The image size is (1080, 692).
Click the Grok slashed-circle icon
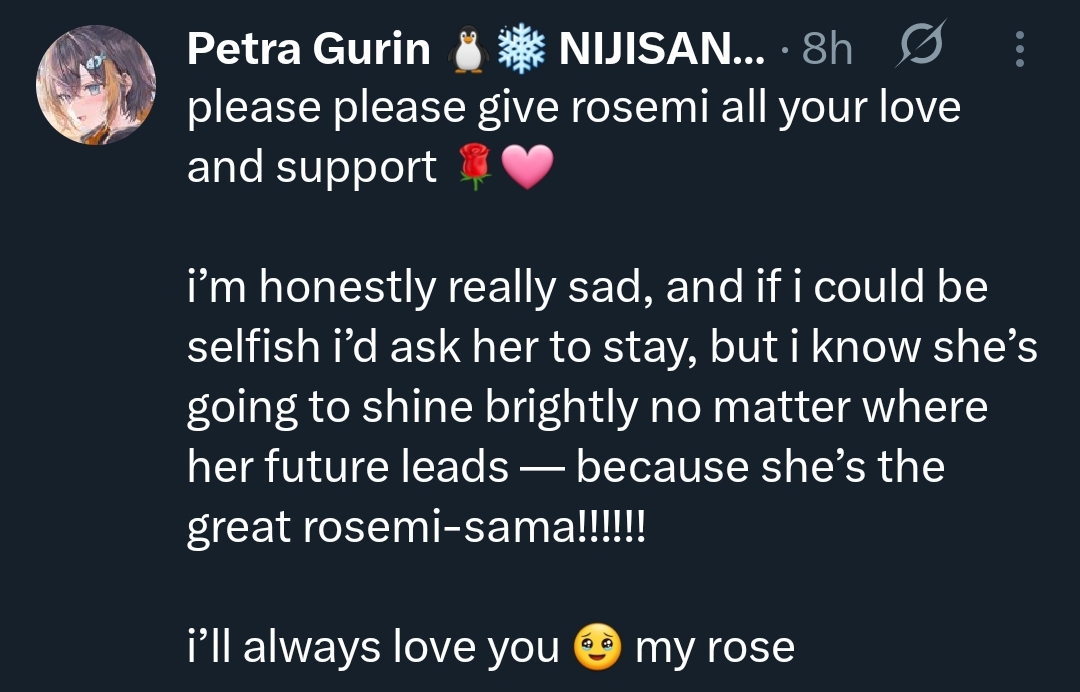pos(921,44)
